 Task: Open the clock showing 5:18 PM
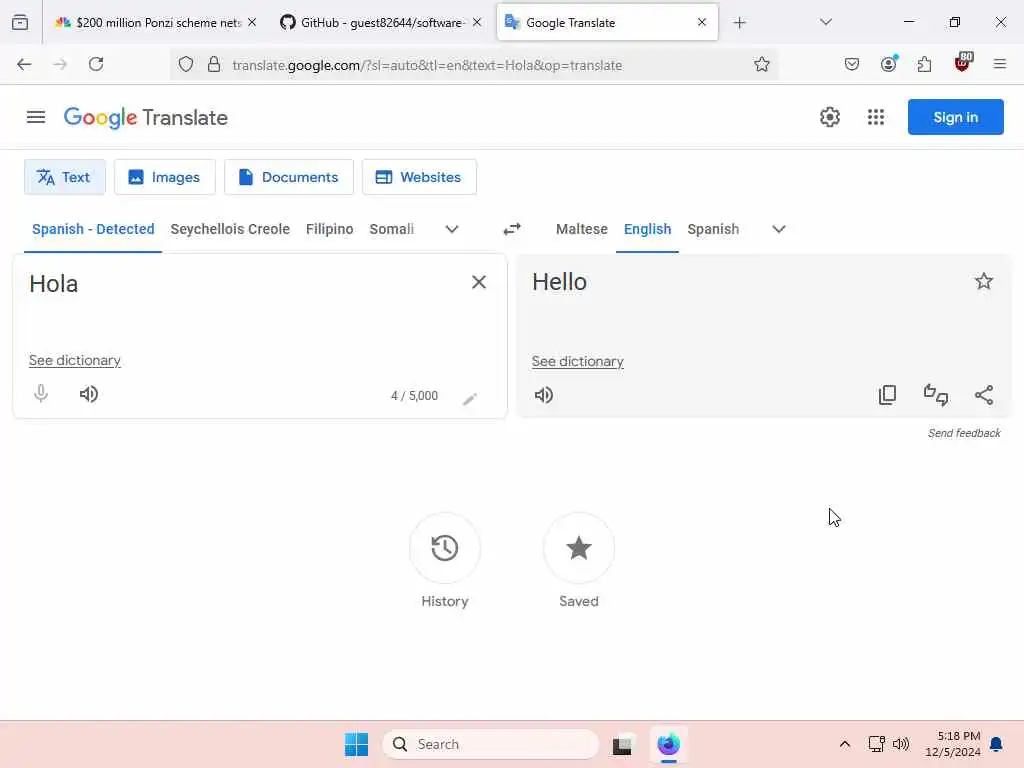point(953,744)
